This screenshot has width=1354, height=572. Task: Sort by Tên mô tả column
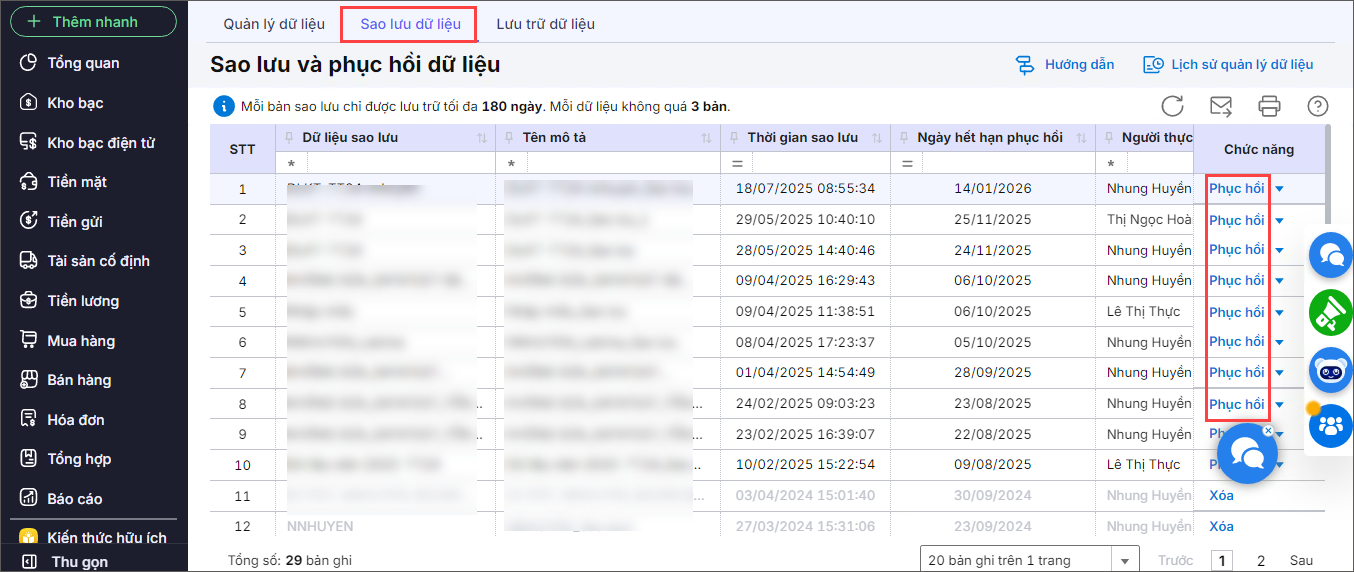click(707, 138)
